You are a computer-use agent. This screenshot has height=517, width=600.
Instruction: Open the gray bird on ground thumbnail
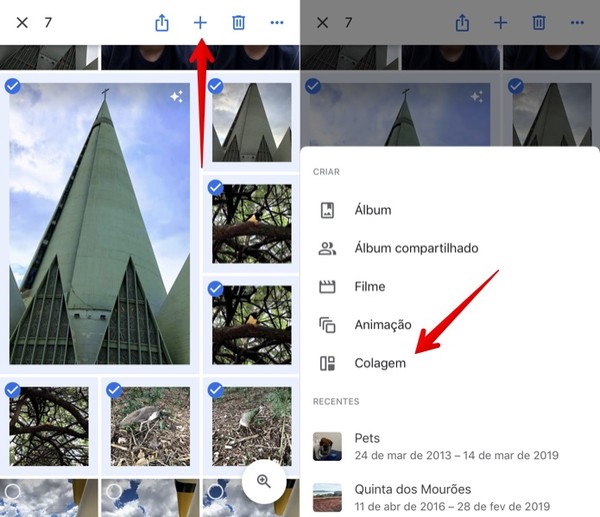click(x=150, y=426)
